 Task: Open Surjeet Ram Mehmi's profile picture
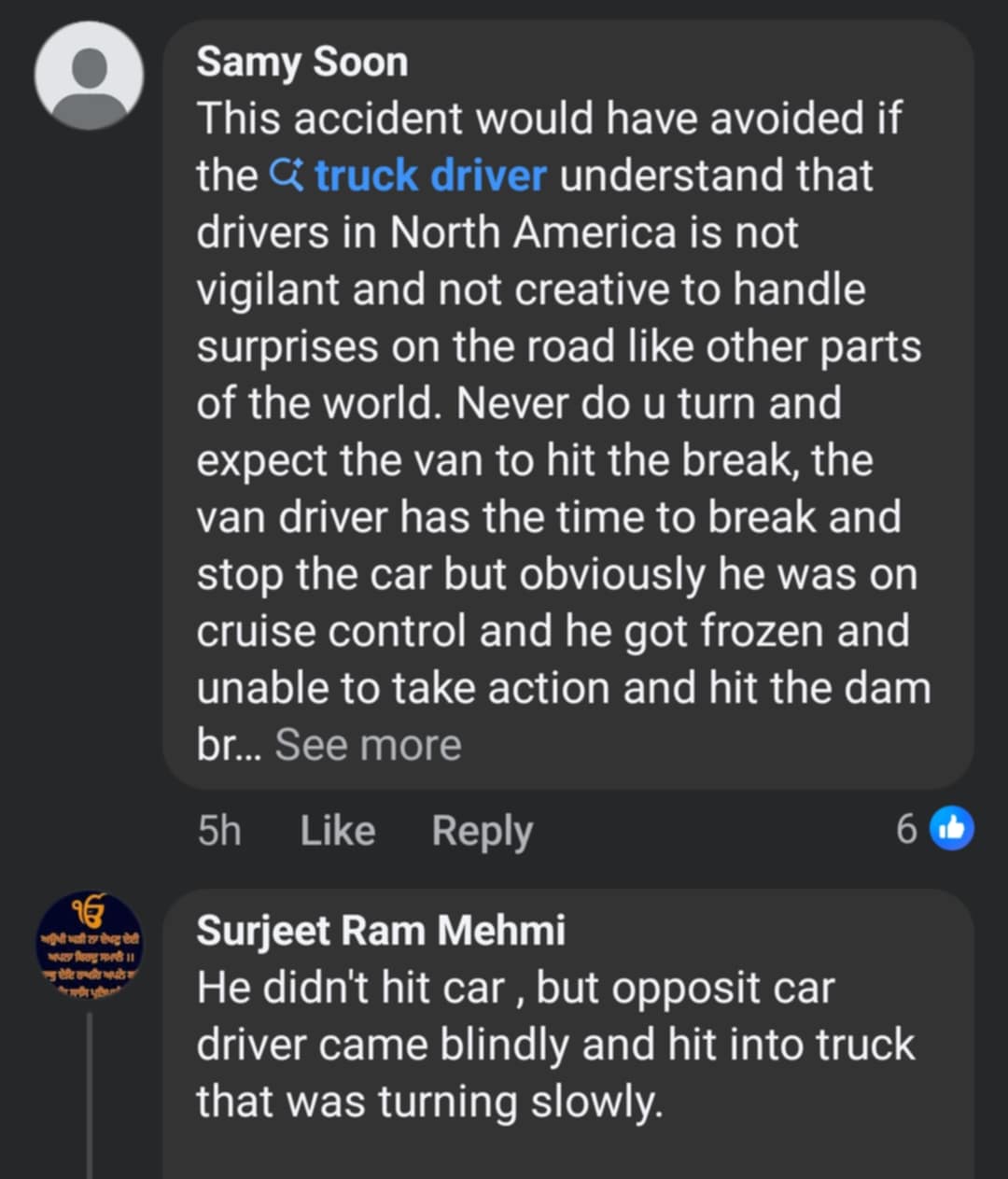point(89,945)
